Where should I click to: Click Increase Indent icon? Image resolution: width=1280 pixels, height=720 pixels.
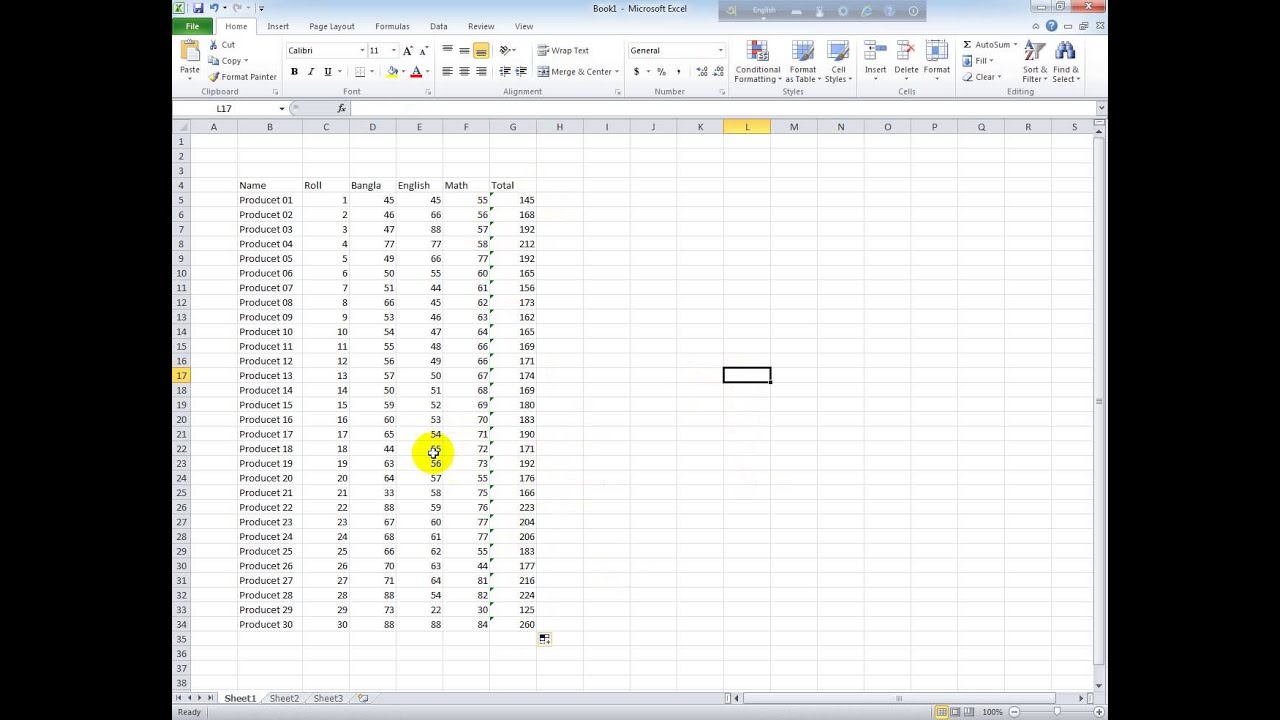[521, 72]
